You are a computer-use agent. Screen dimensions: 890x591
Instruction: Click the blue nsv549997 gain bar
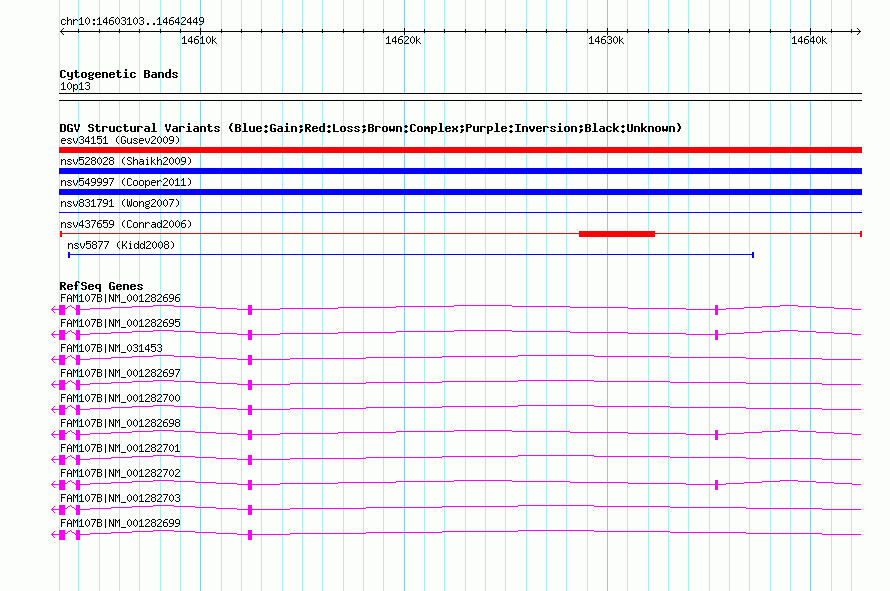(460, 192)
